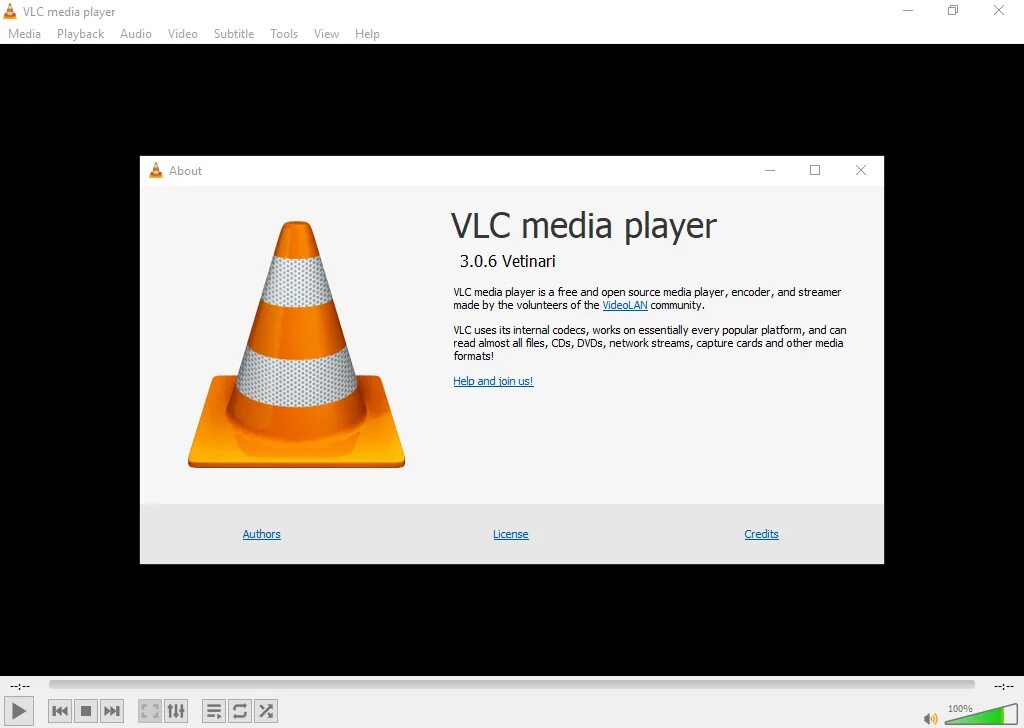
Task: Open the Audio menu
Action: point(136,34)
